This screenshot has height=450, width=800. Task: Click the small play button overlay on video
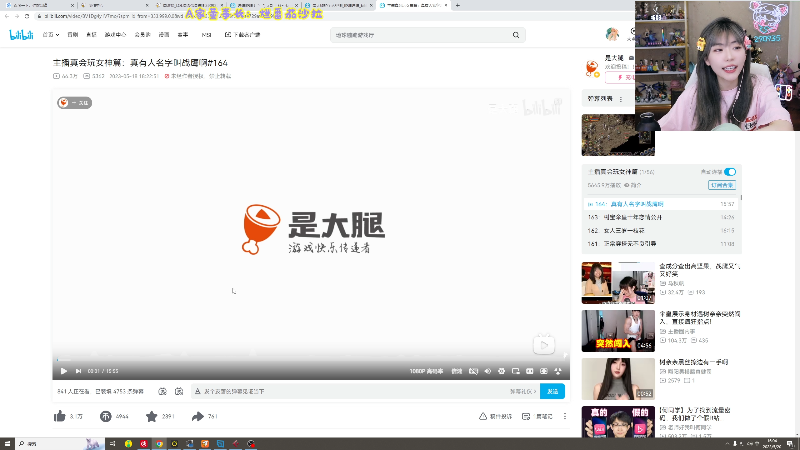pyautogui.click(x=544, y=345)
